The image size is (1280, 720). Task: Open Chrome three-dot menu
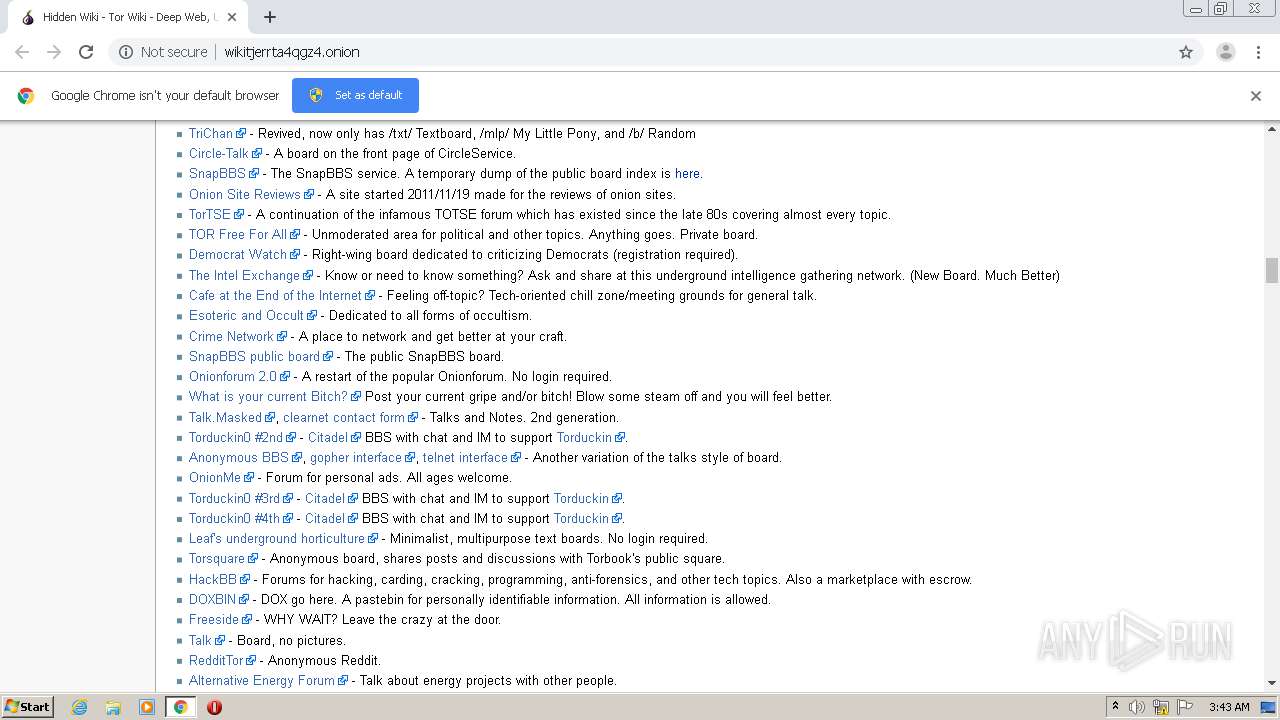[x=1258, y=52]
